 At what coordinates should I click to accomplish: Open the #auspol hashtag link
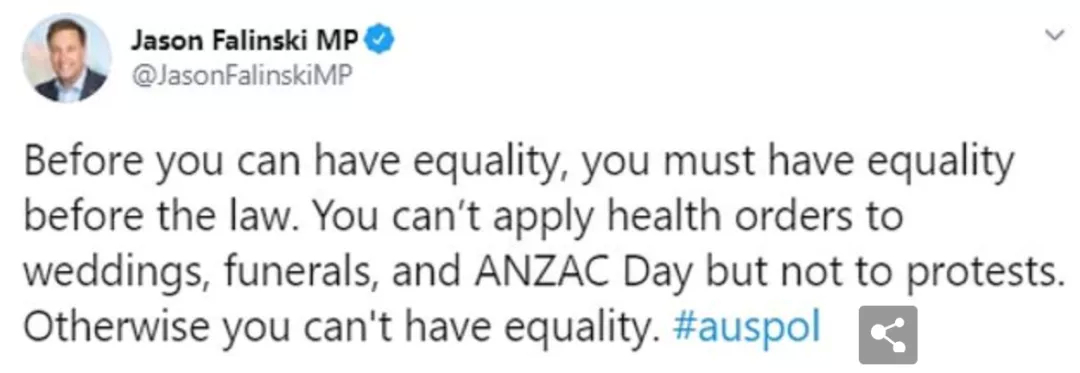click(x=747, y=328)
